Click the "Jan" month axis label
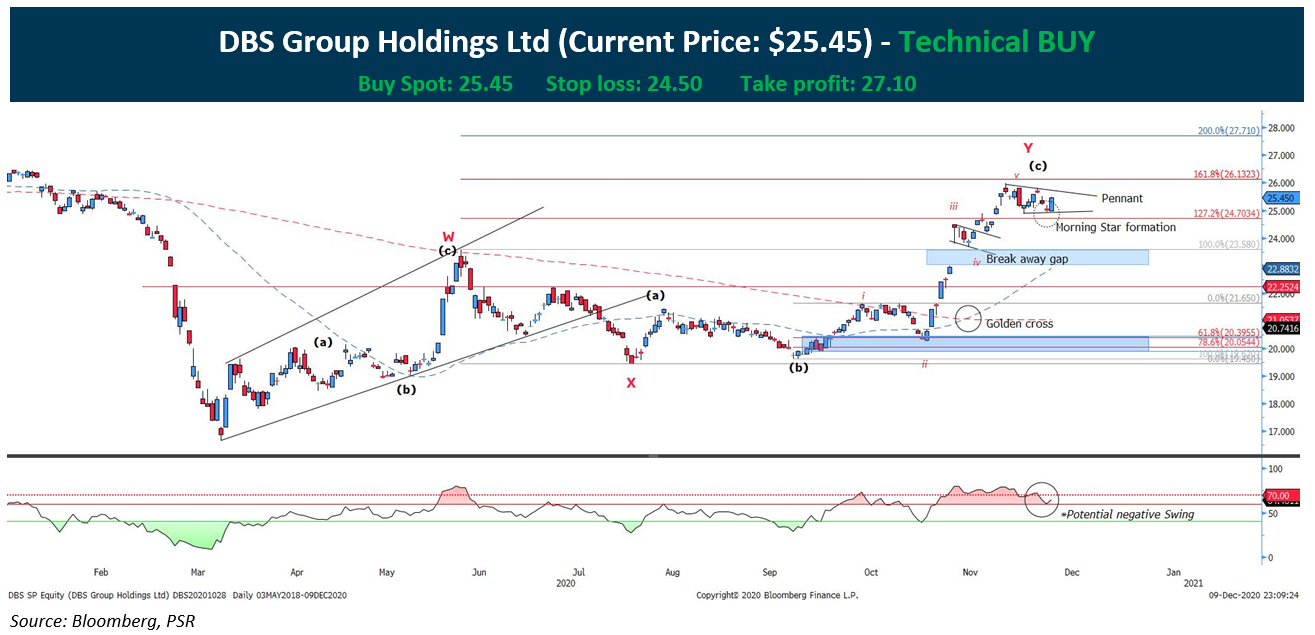The height and width of the screenshot is (635, 1315). [1174, 573]
